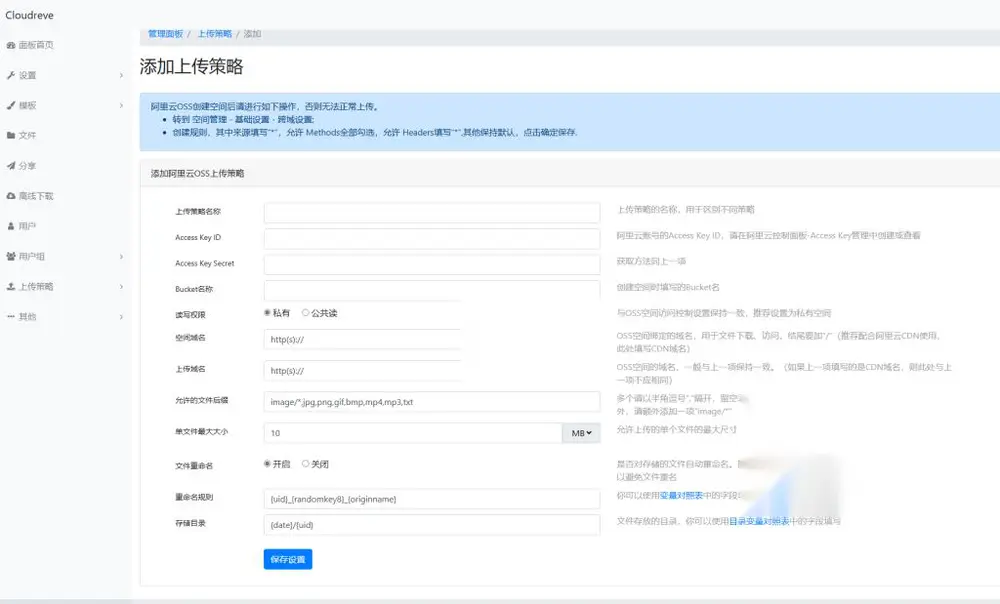
Task: Click the 上传域名 http(s):// input
Action: click(362, 371)
